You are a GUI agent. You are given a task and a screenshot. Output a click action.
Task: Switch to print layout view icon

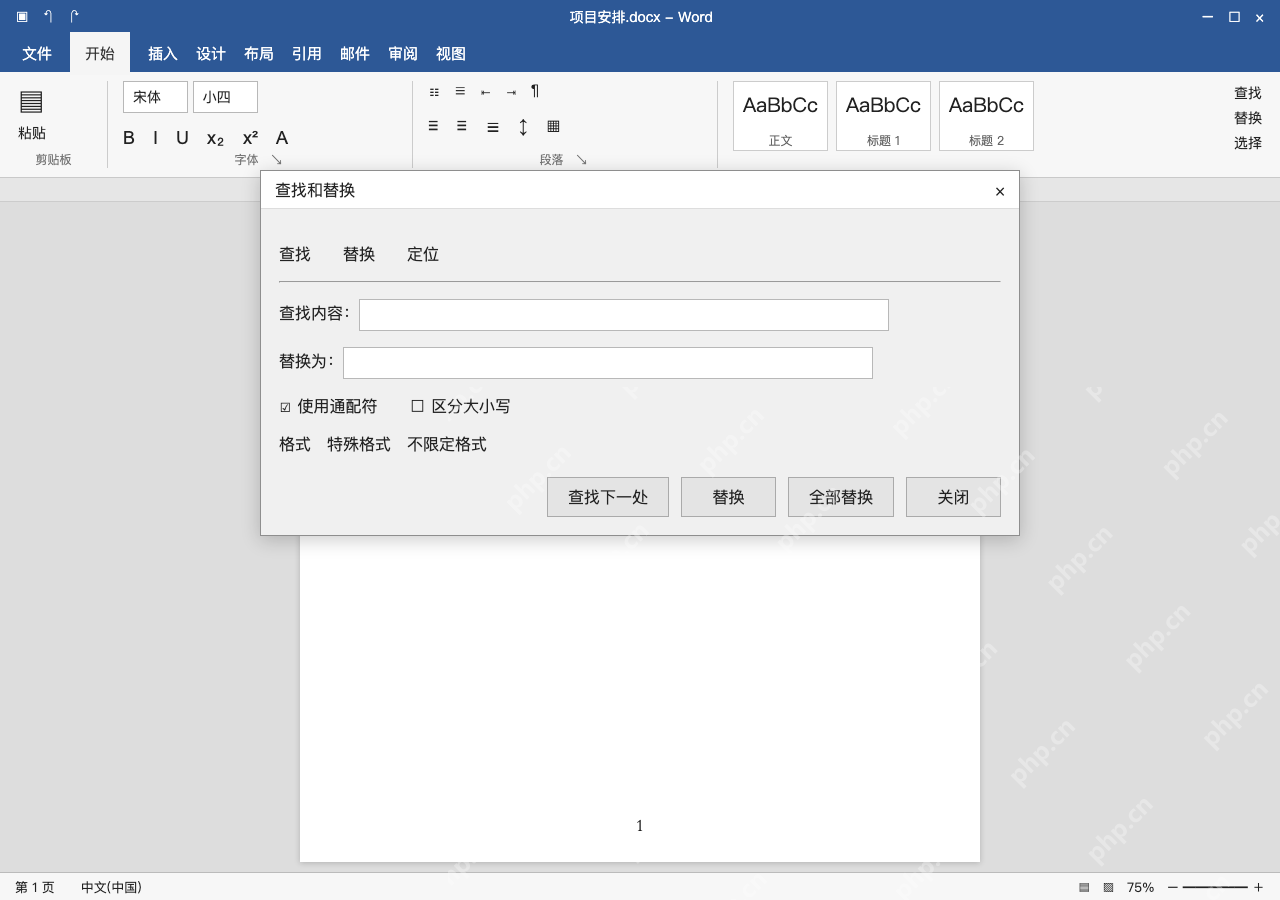[1084, 887]
